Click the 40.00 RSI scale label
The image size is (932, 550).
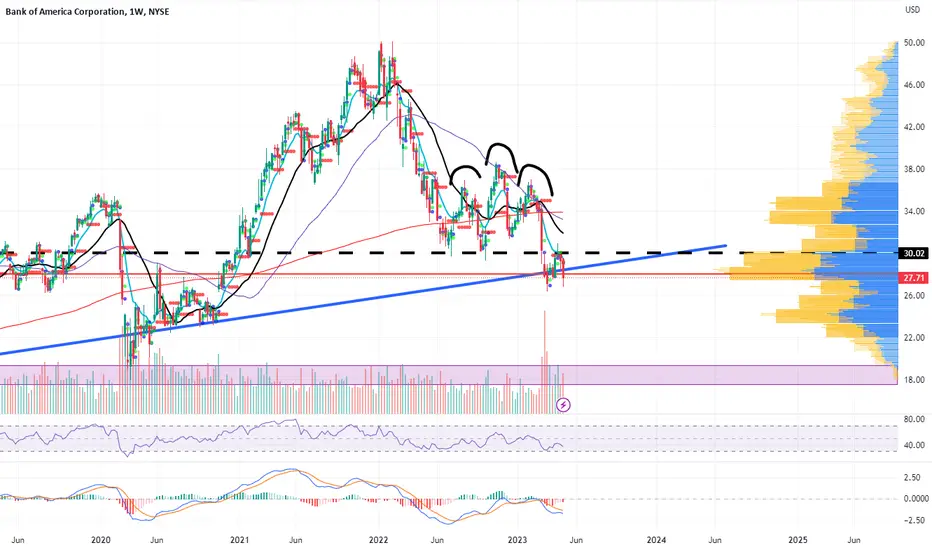(914, 445)
